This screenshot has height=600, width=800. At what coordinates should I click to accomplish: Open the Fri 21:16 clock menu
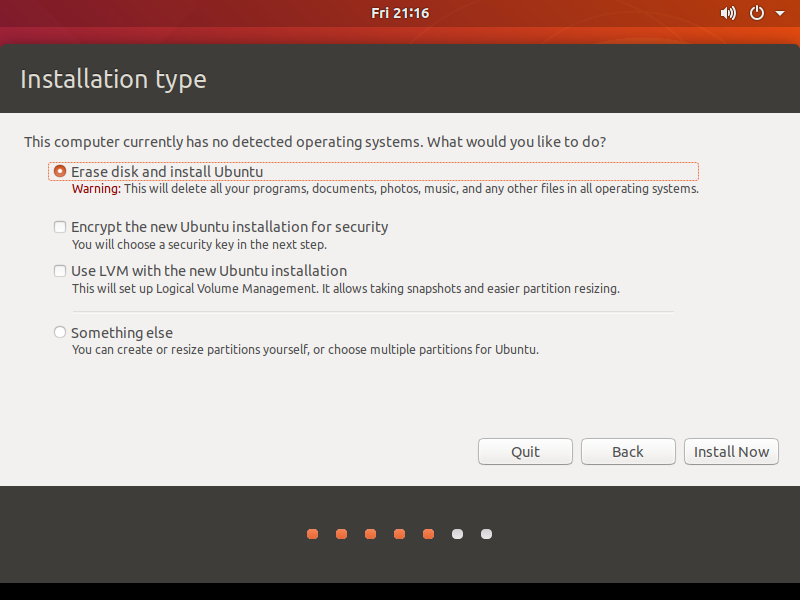point(399,13)
